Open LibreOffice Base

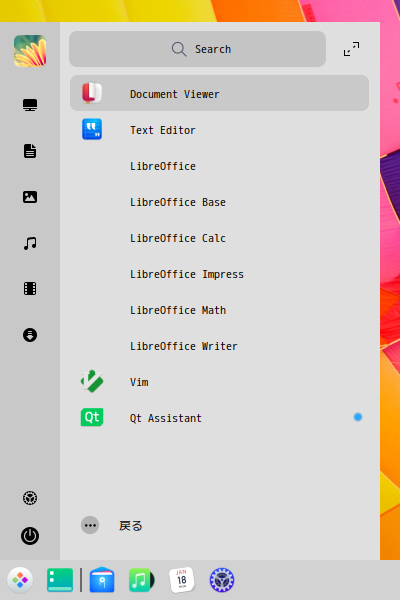tap(178, 202)
